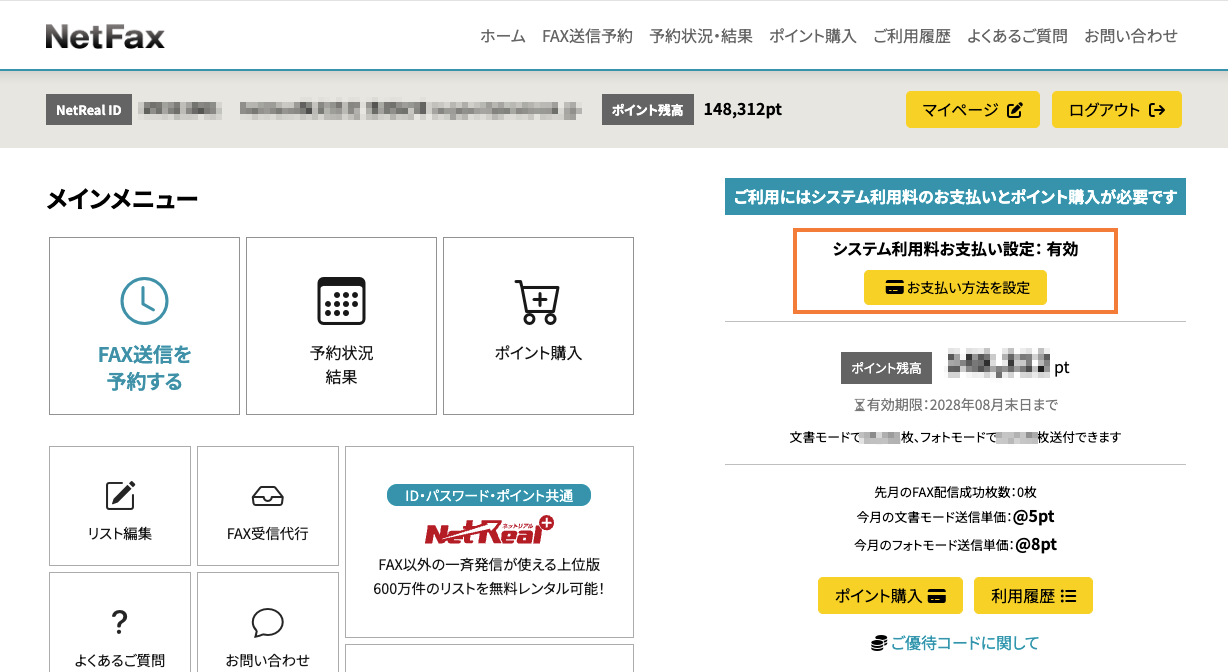Click the メインメニュー heading
The width and height of the screenshot is (1228, 672).
point(122,200)
